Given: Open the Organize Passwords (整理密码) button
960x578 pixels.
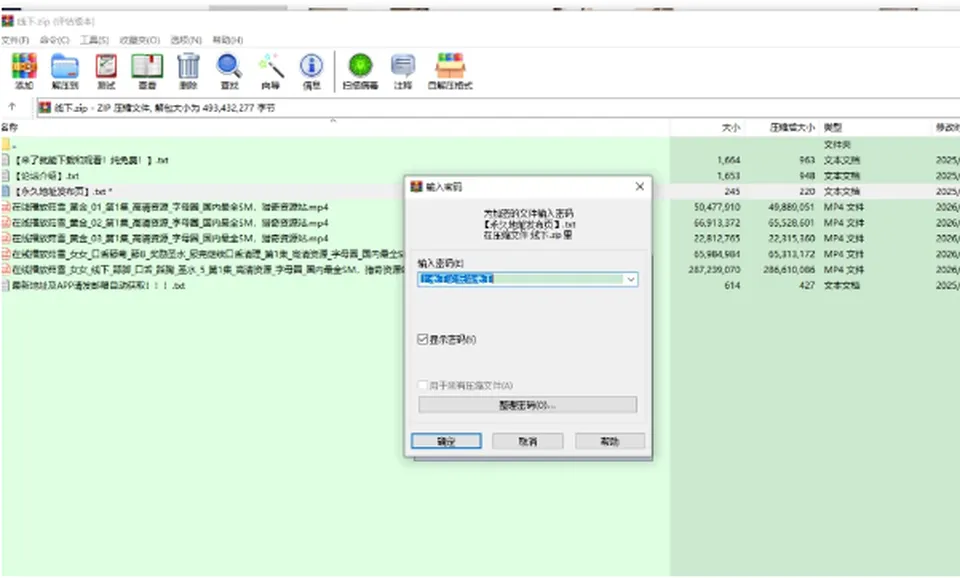Looking at the screenshot, I should tap(528, 405).
